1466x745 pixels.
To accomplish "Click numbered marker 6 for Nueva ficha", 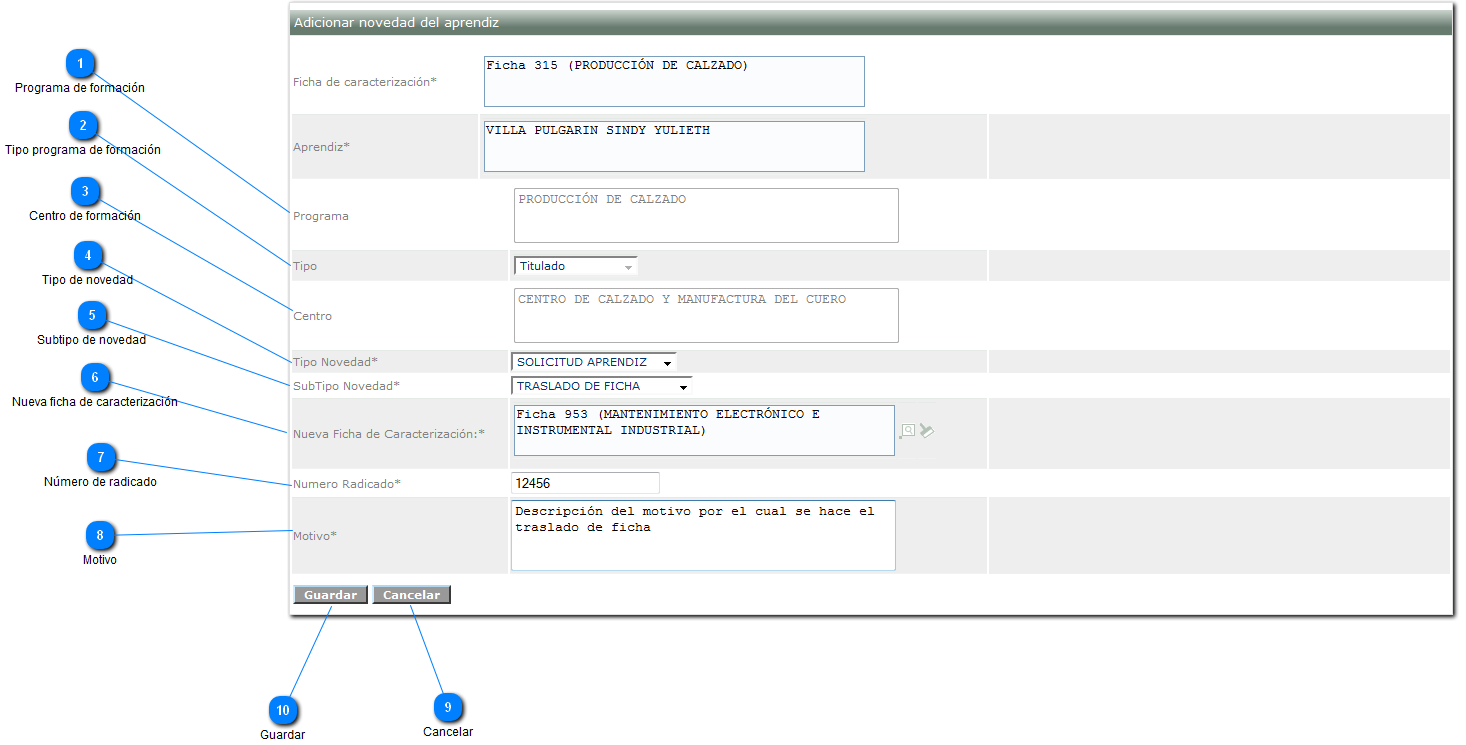I will (95, 377).
